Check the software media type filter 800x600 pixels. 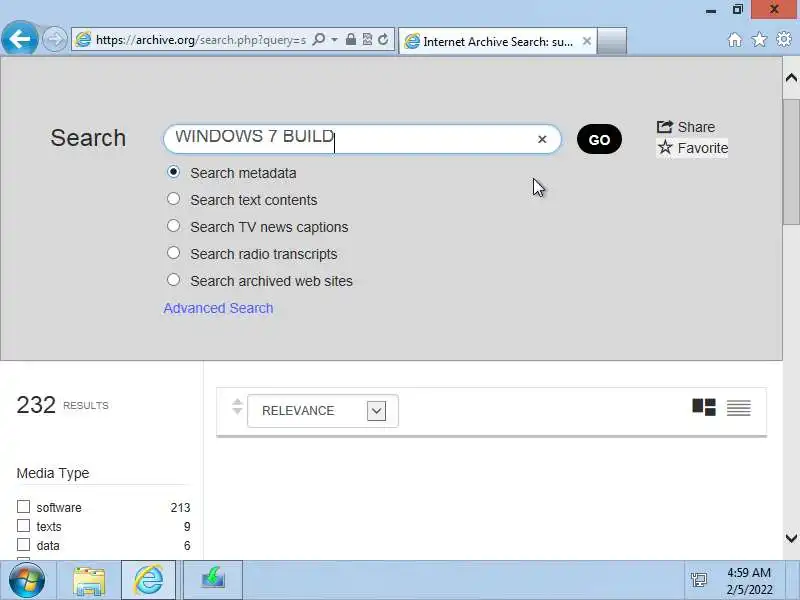click(x=23, y=507)
